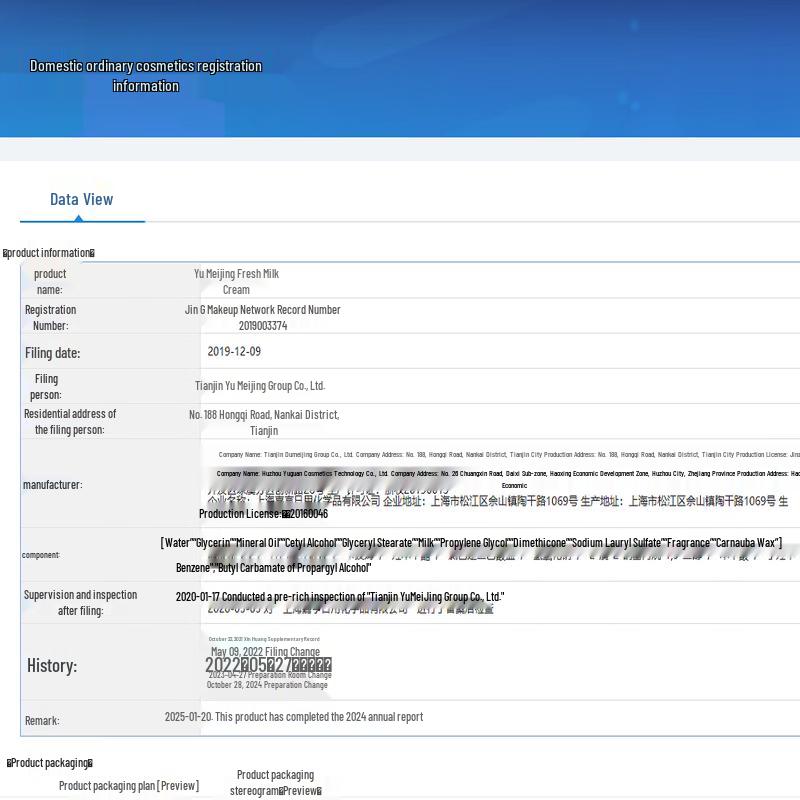This screenshot has height=800, width=800.
Task: Click the Product packaging section header
Action: pos(50,763)
